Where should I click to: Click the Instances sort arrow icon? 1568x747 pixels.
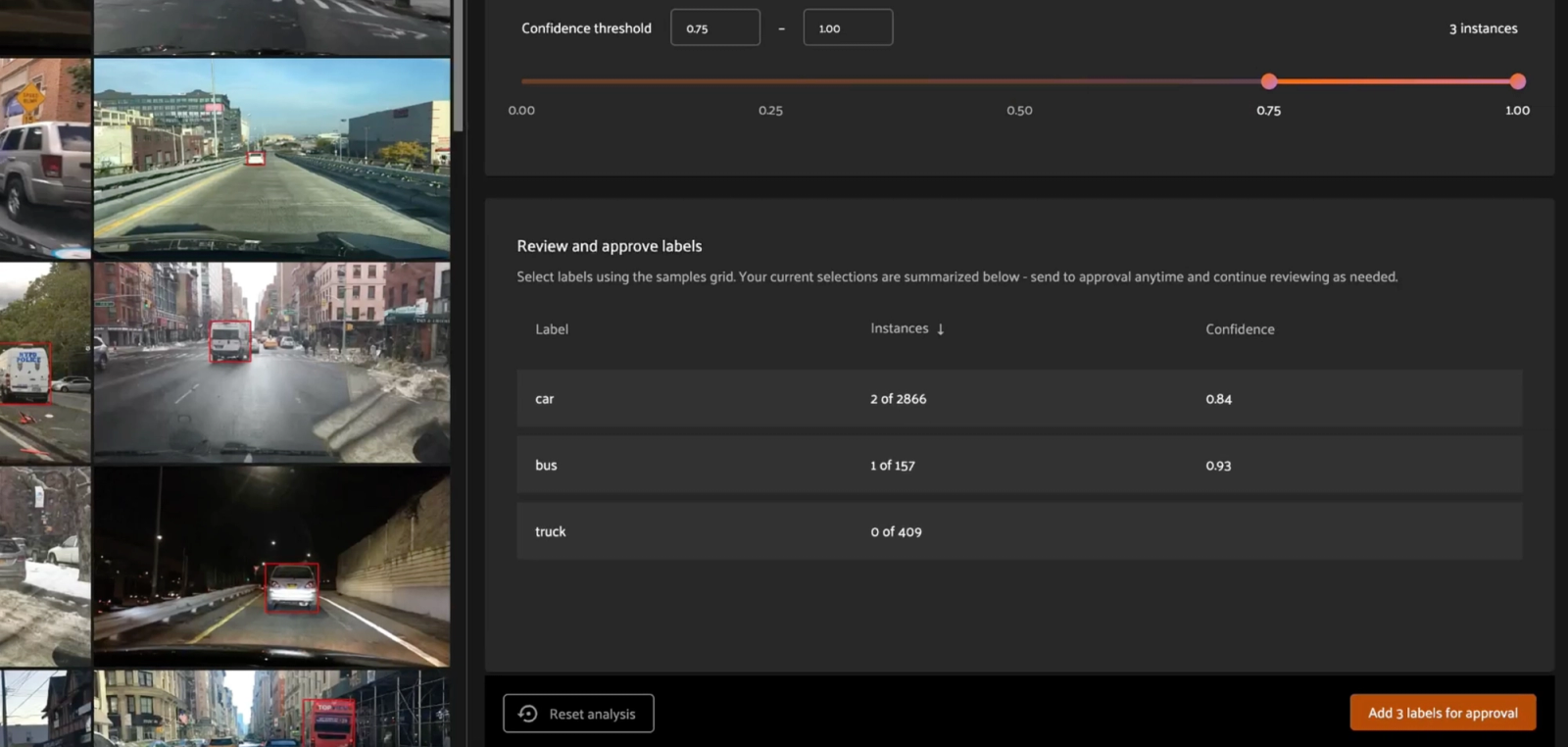pyautogui.click(x=941, y=329)
